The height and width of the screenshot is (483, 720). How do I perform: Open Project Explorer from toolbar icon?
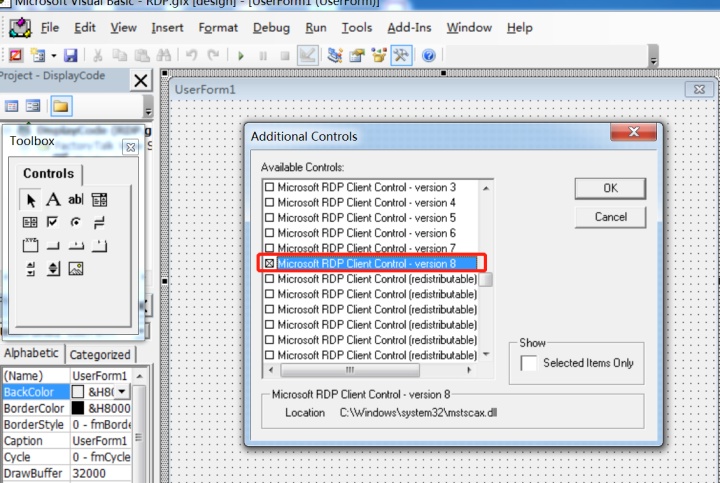[335, 56]
